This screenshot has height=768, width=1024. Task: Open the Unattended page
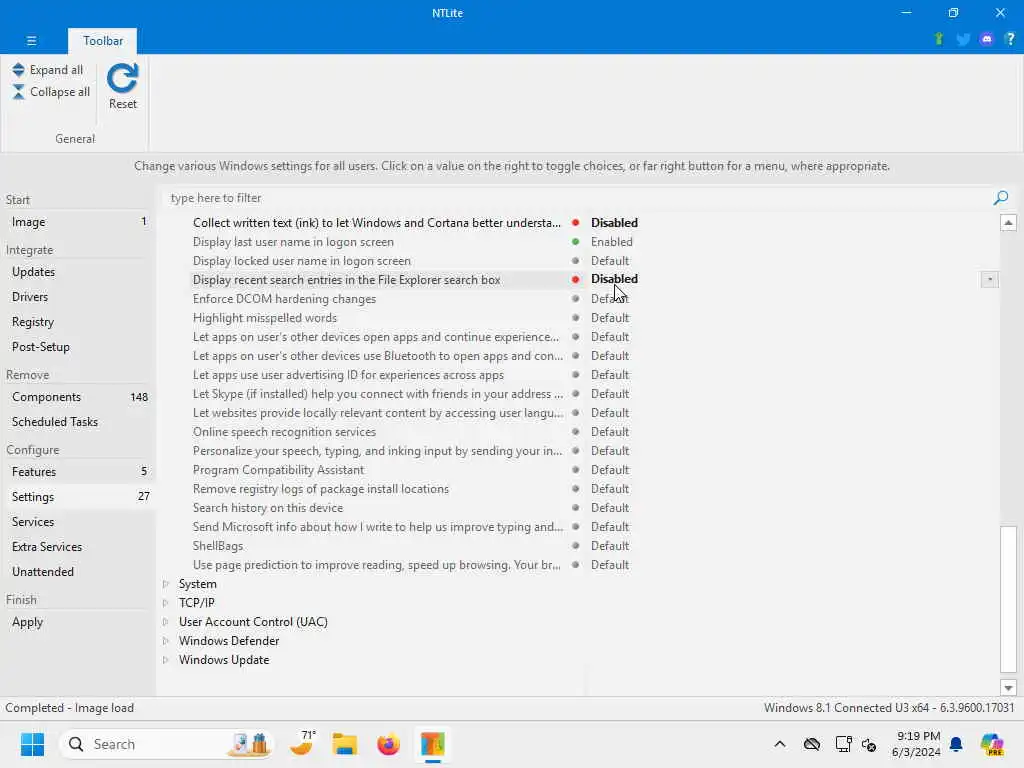pos(78,571)
